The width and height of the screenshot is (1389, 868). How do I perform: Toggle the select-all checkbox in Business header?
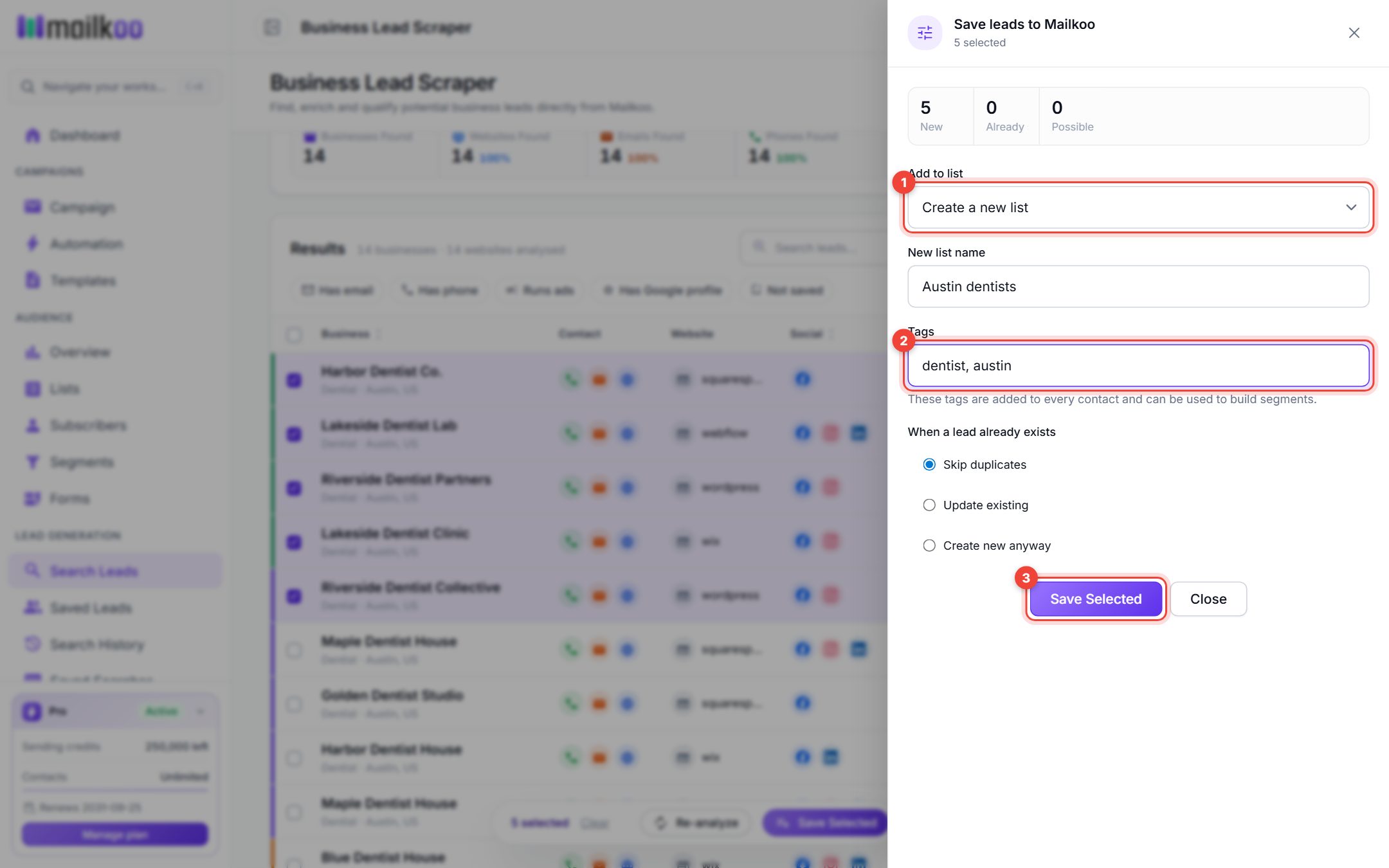point(294,334)
